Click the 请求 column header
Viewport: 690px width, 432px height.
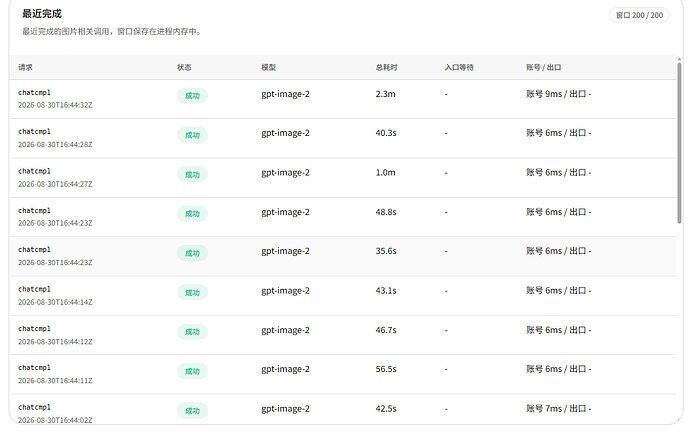pos(25,67)
